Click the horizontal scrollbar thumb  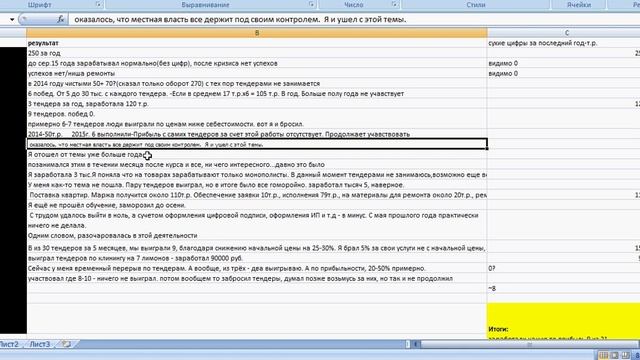pos(529,344)
